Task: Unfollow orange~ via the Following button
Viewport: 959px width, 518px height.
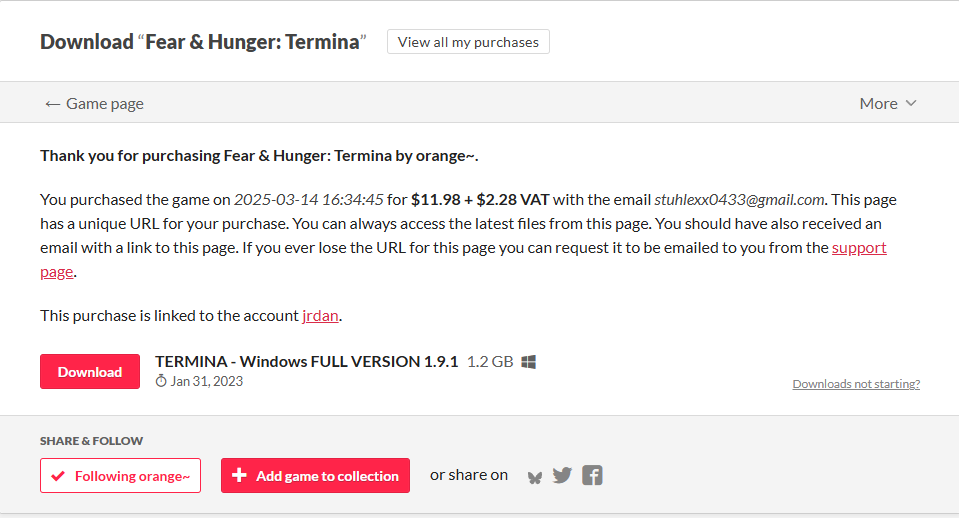Action: (x=120, y=475)
